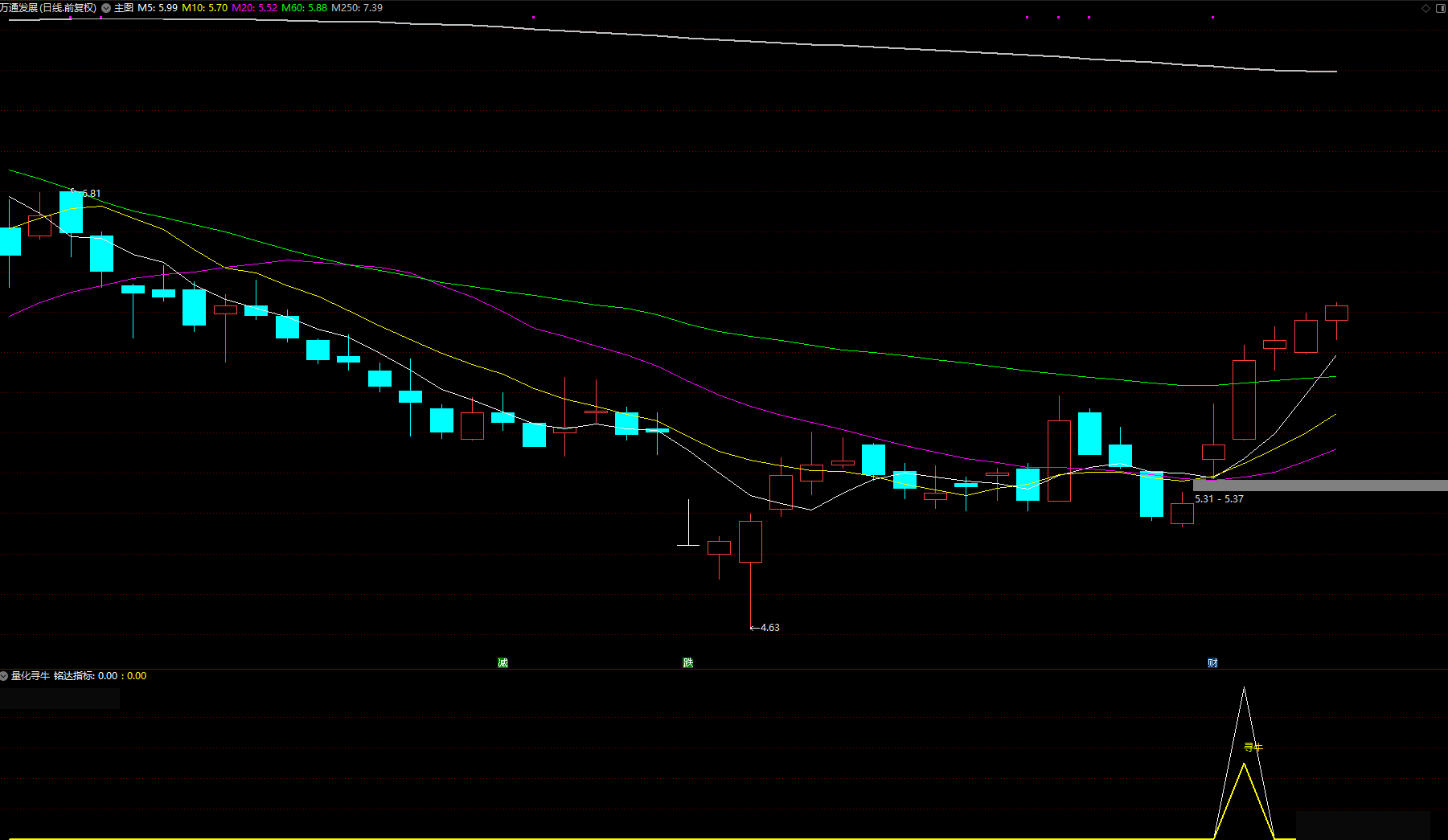Click the M5: 5.99 moving average label
Image resolution: width=1448 pixels, height=840 pixels.
[158, 8]
